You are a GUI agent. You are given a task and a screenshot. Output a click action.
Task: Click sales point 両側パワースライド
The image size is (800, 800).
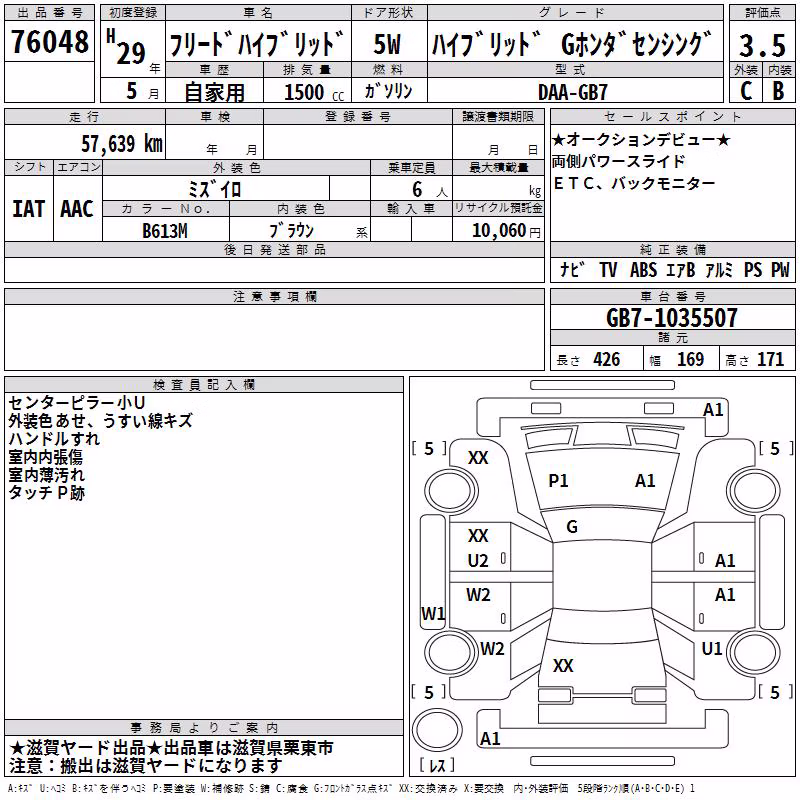[x=618, y=161]
